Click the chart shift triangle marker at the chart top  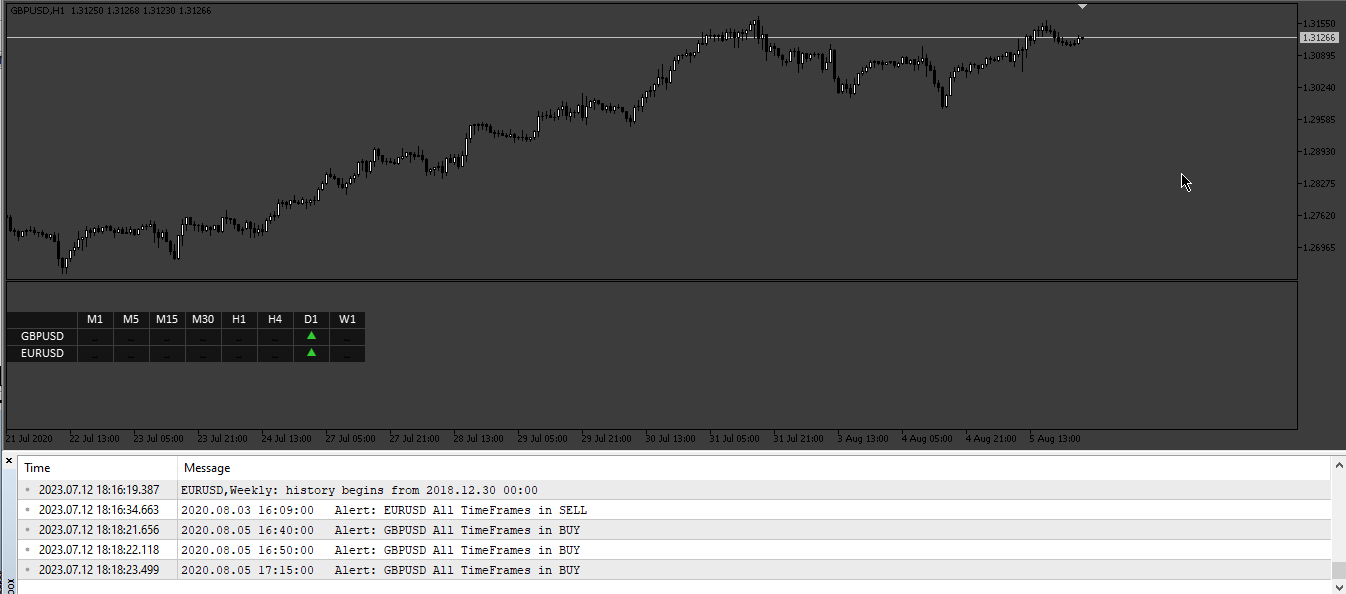pyautogui.click(x=1081, y=6)
